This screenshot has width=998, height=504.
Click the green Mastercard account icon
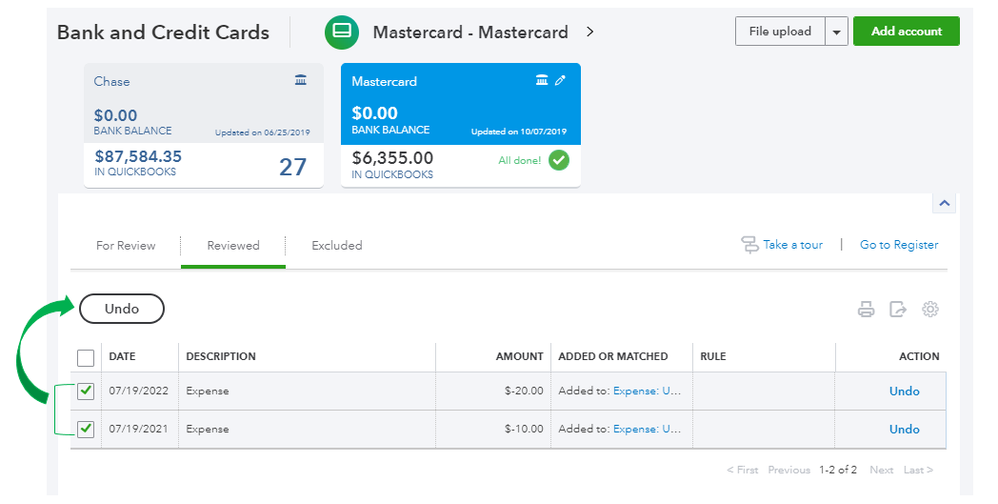[342, 32]
